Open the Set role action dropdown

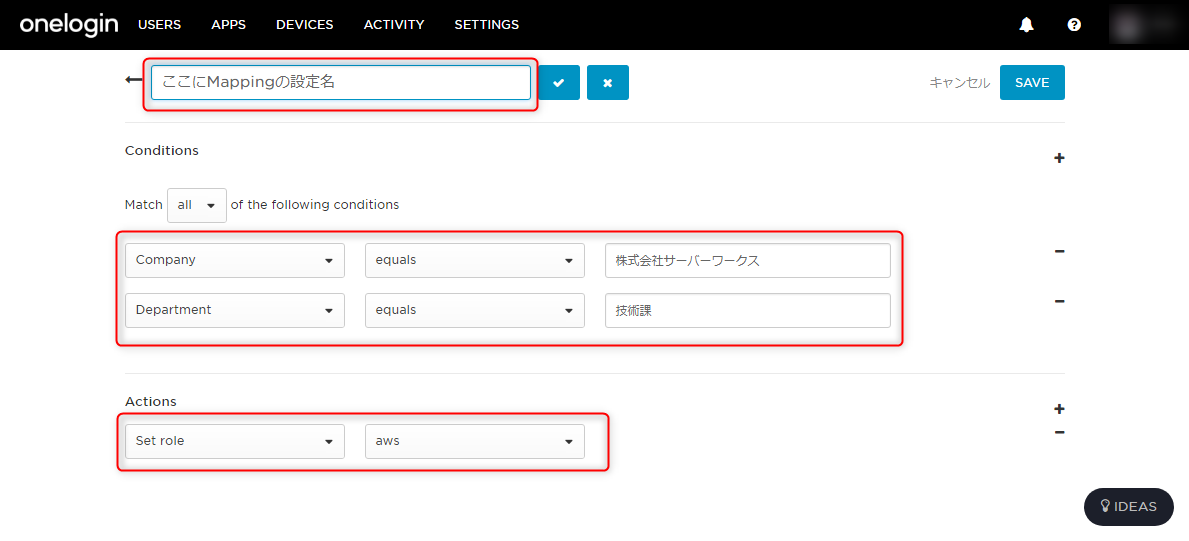tap(235, 442)
